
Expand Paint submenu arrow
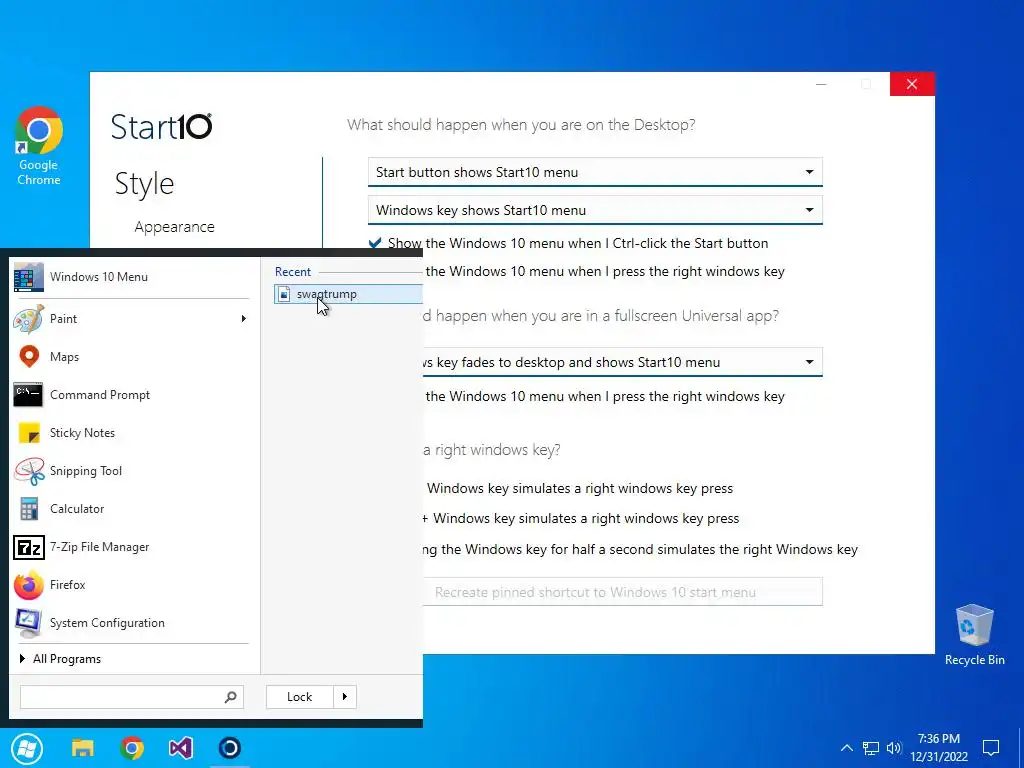[x=244, y=319]
